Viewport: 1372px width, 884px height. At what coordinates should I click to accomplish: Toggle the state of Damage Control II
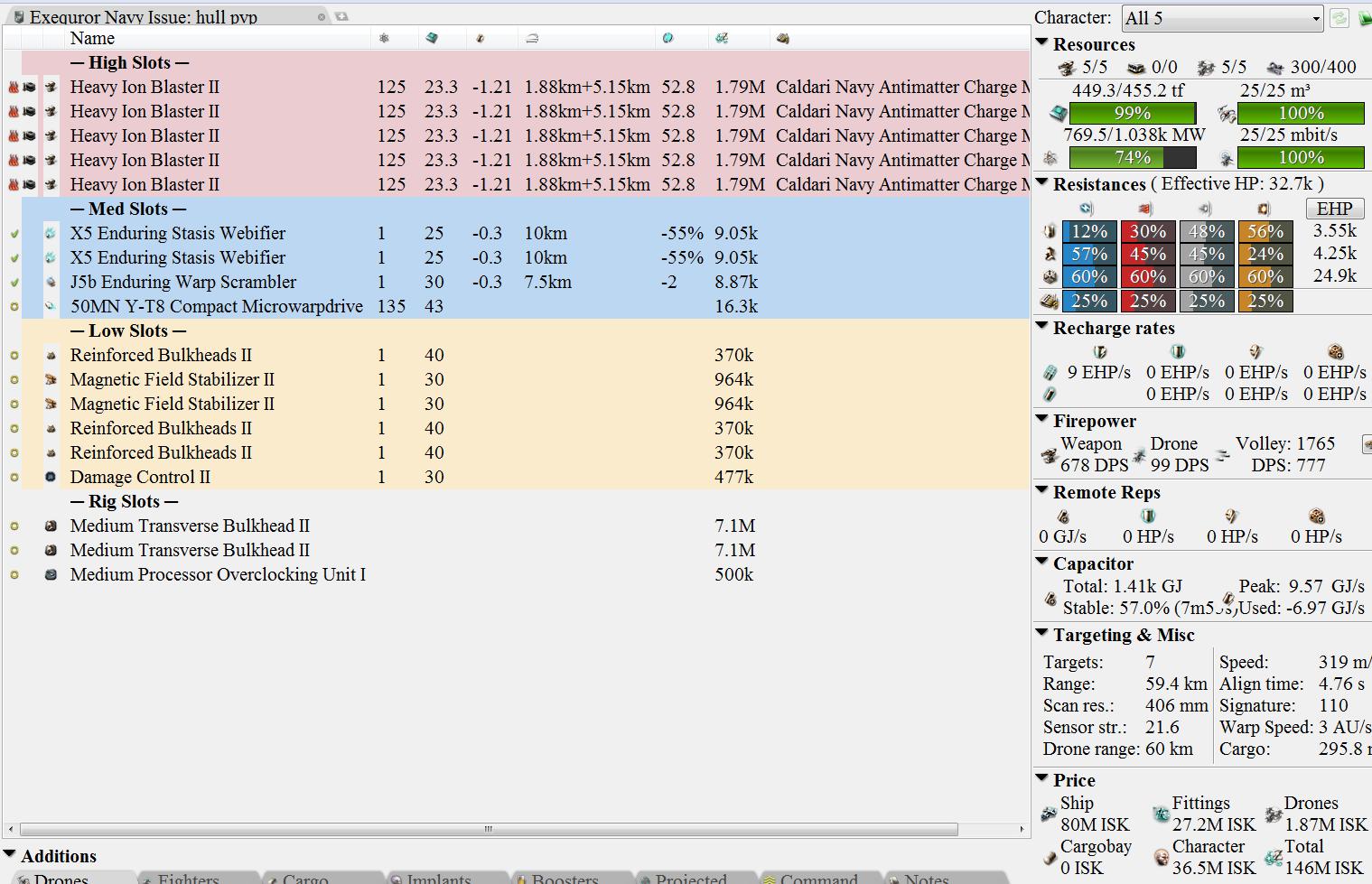pyautogui.click(x=14, y=477)
